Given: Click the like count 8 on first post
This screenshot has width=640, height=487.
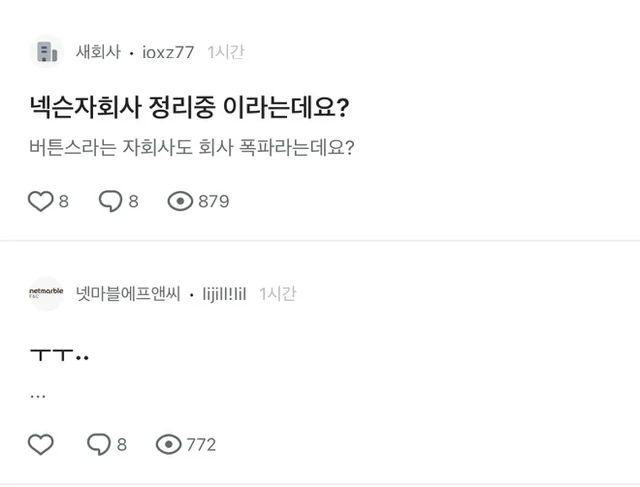Looking at the screenshot, I should pos(64,201).
